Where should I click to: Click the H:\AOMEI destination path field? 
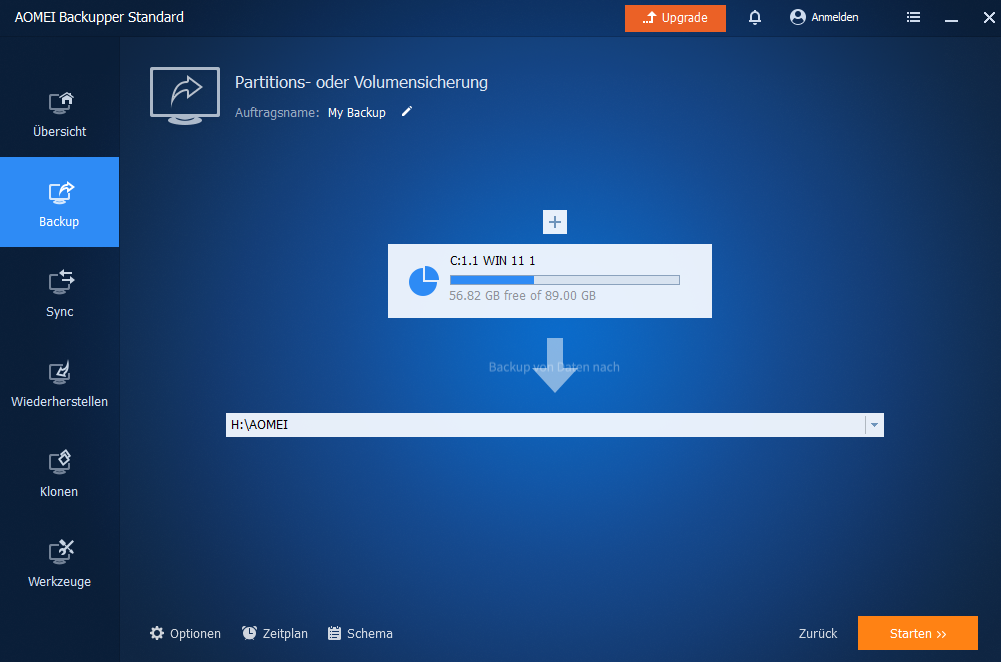[x=545, y=425]
